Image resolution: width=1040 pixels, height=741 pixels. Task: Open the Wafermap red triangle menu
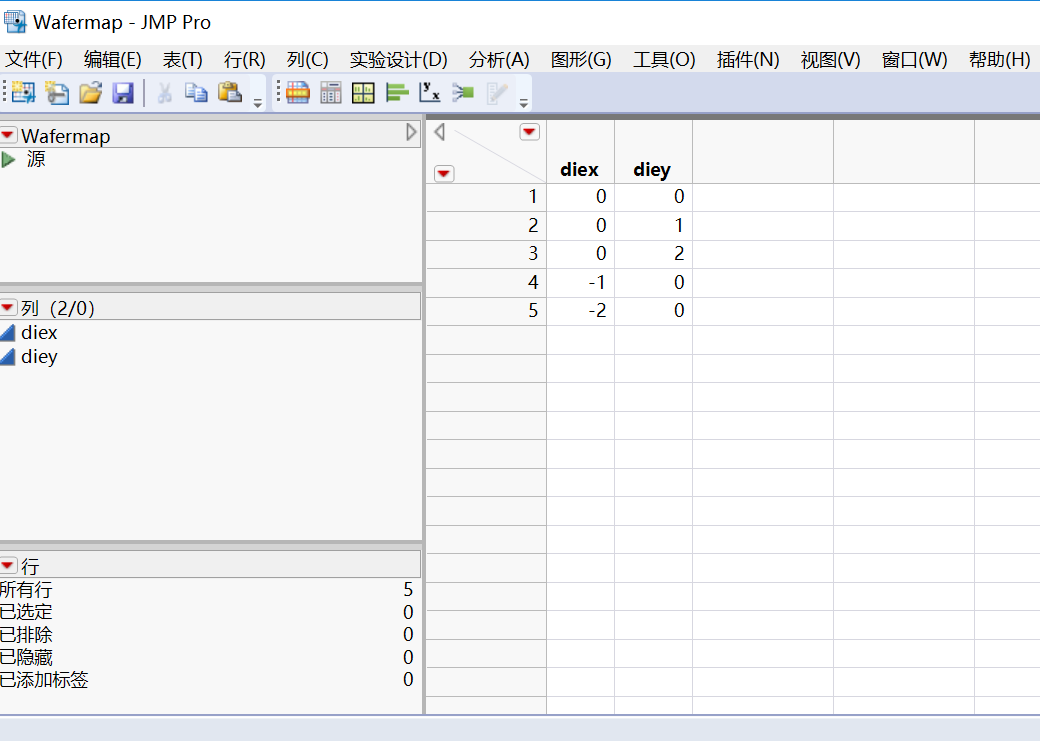coord(10,136)
